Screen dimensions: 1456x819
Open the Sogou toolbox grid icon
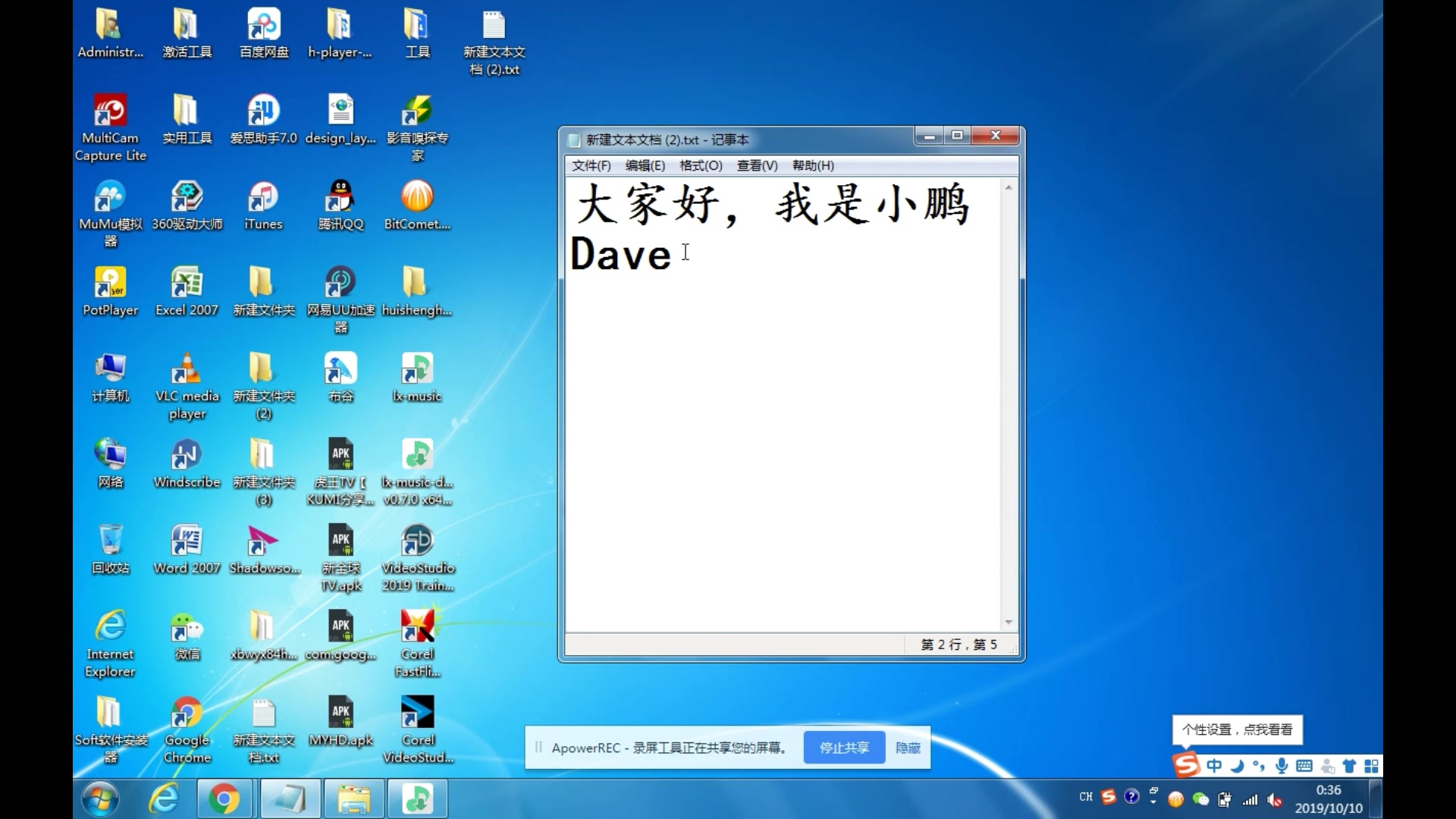pyautogui.click(x=1371, y=766)
